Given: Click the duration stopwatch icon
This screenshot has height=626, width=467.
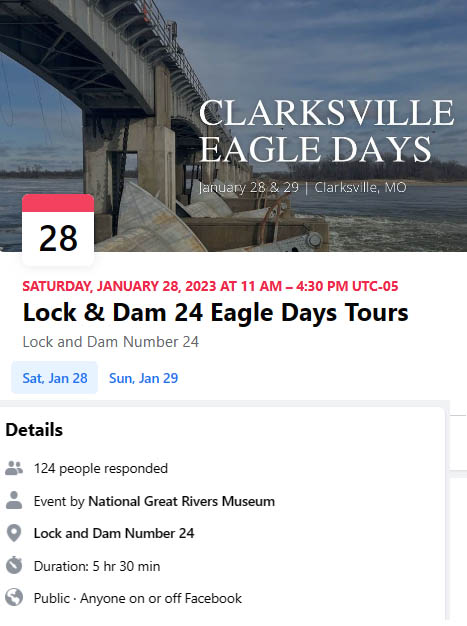Looking at the screenshot, I should pyautogui.click(x=14, y=565).
